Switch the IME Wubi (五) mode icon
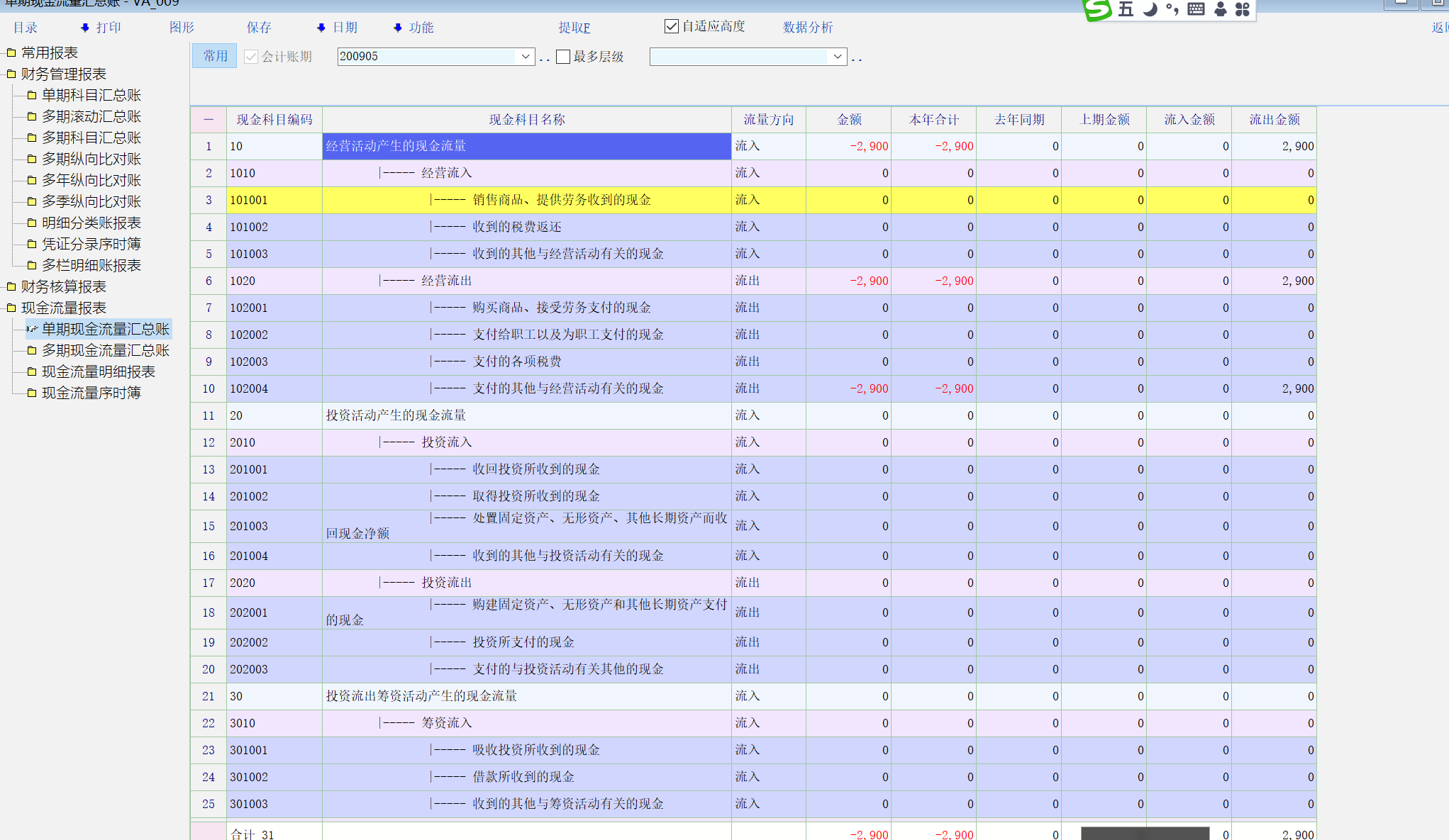 pos(1126,9)
